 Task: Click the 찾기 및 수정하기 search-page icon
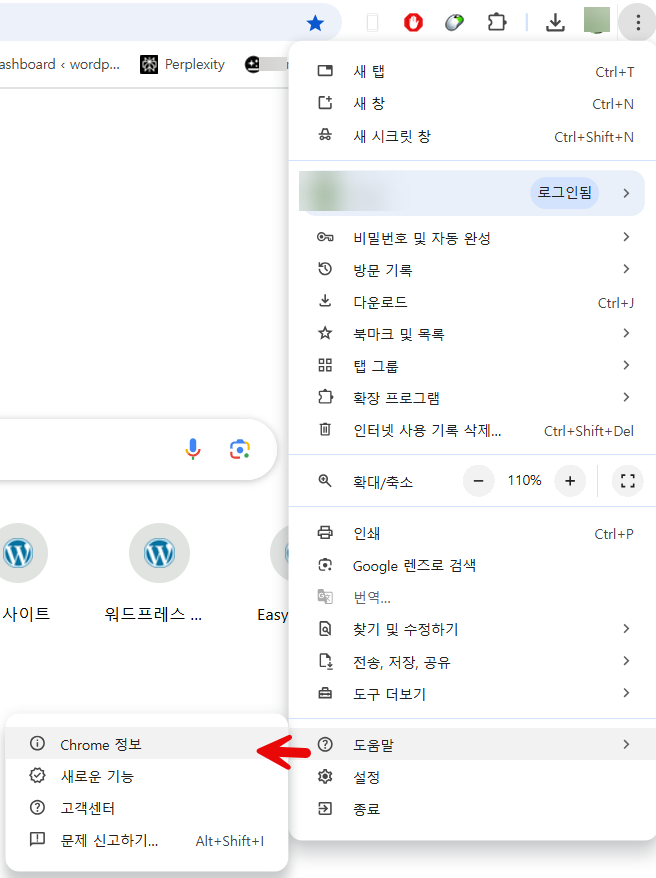point(325,629)
